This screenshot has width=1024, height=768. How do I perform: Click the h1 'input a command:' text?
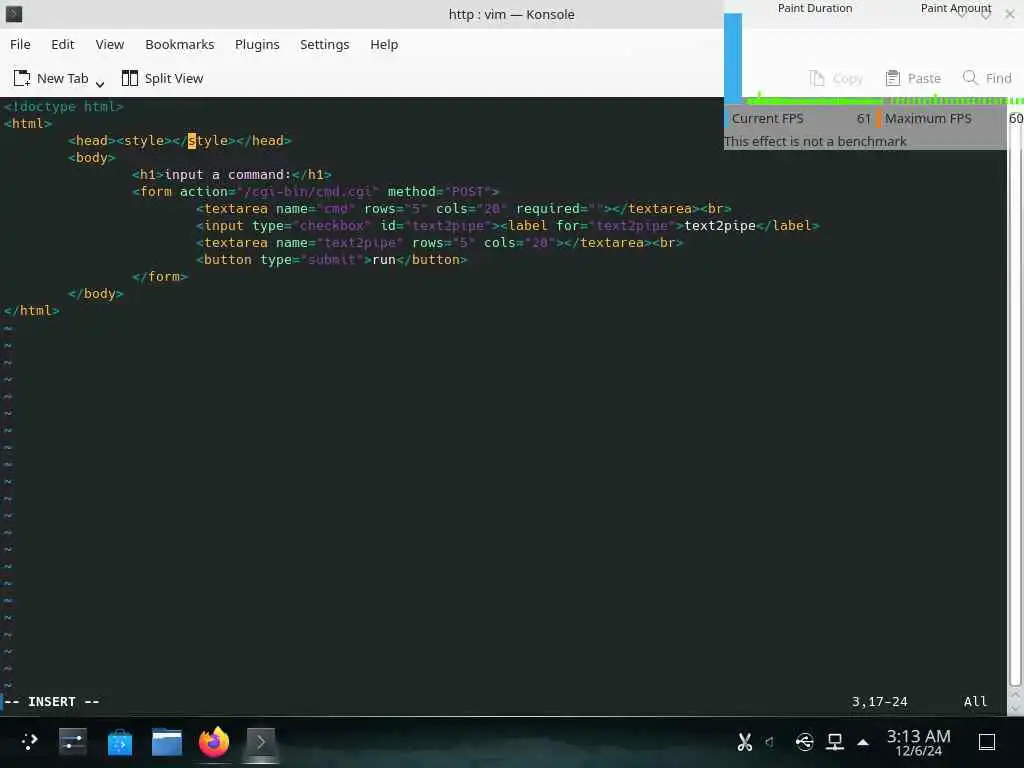pyautogui.click(x=228, y=174)
